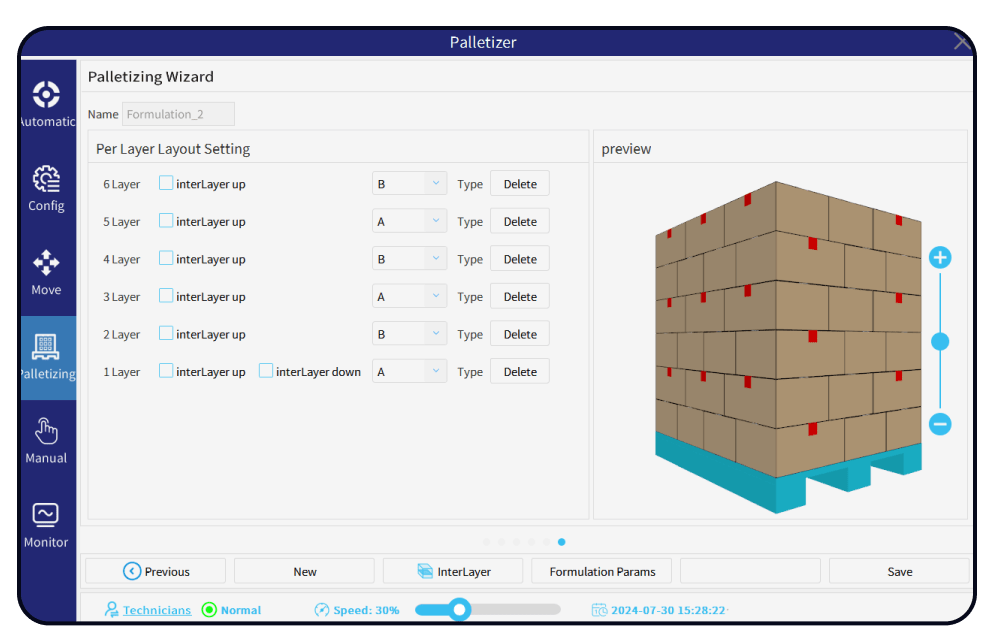Open the Automatic mode icon in sidebar
This screenshot has width=1000, height=643.
tap(46, 95)
